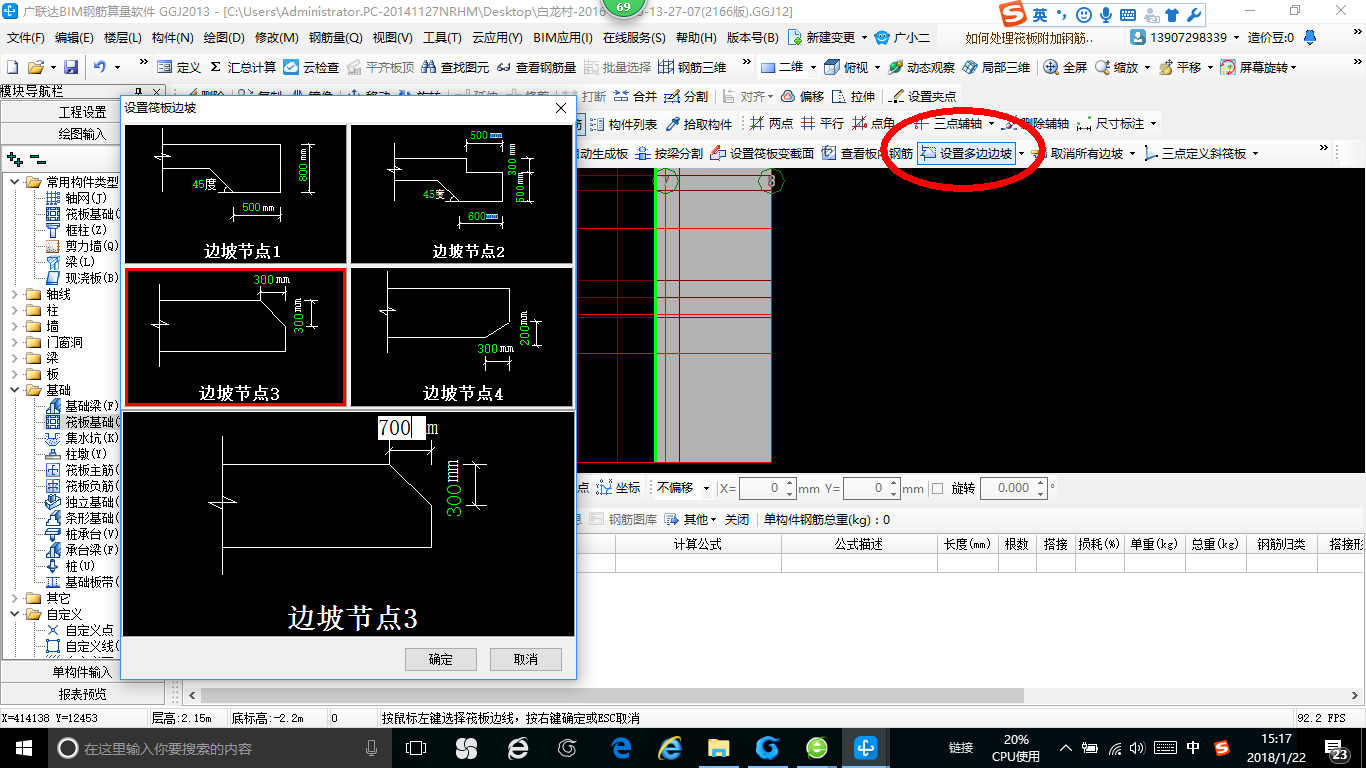This screenshot has width=1366, height=768.
Task: Activate 拾取构件 pick component tool
Action: tap(698, 124)
